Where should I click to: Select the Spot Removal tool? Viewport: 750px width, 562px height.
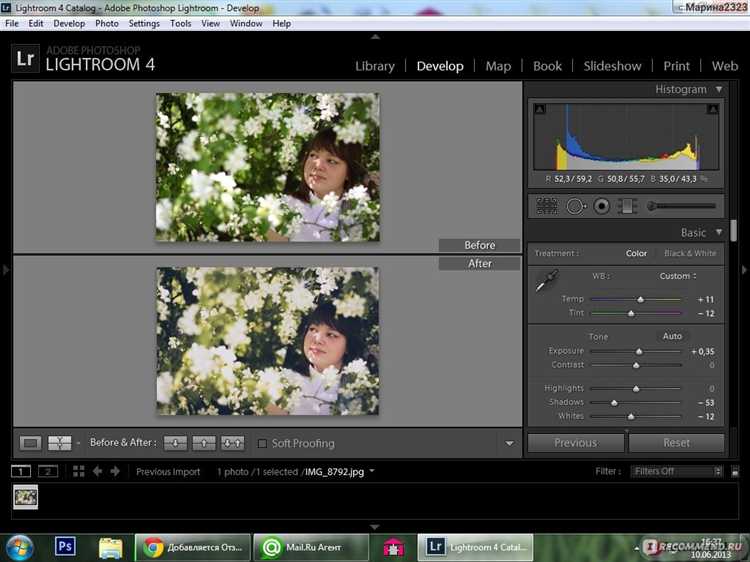(576, 206)
